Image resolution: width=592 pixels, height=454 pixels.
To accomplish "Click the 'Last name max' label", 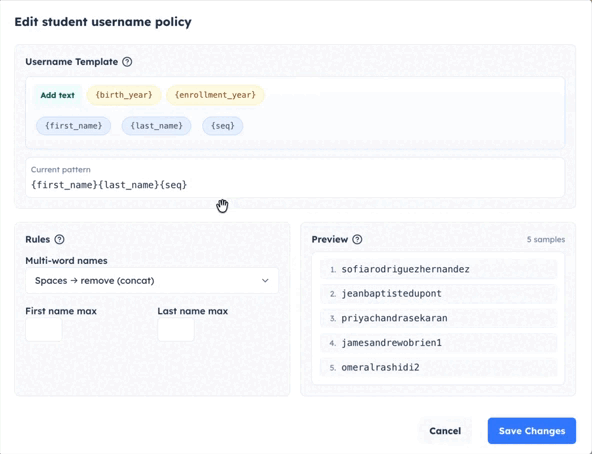I will click(193, 311).
